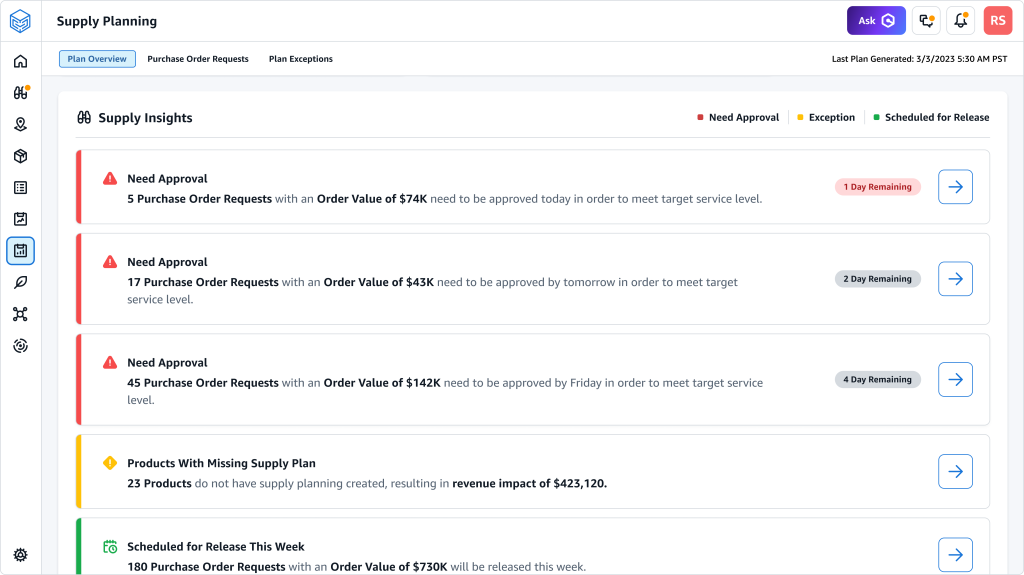Click the green calendar scheduled release icon

(110, 547)
